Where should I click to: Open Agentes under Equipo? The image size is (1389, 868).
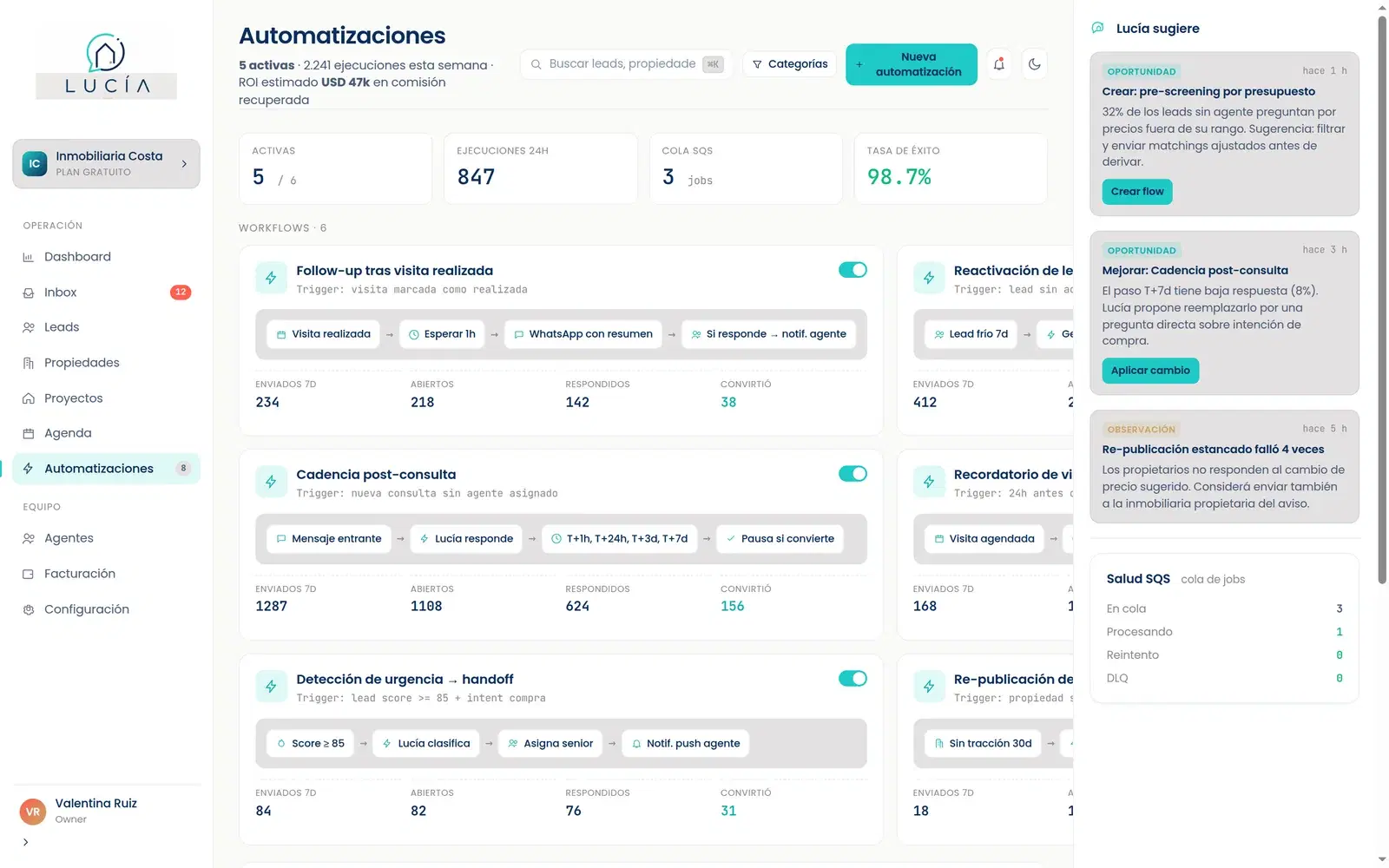[106, 538]
